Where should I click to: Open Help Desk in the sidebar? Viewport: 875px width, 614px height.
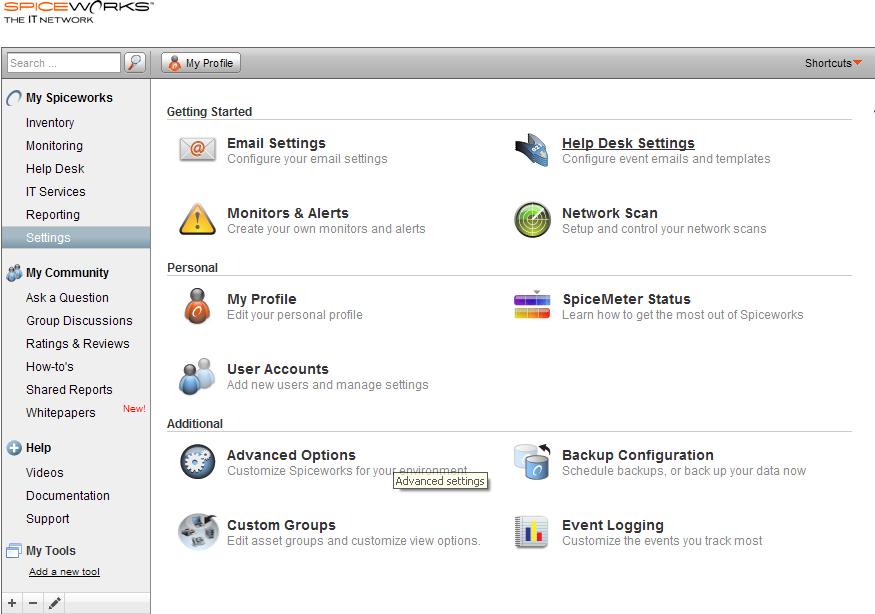point(55,169)
